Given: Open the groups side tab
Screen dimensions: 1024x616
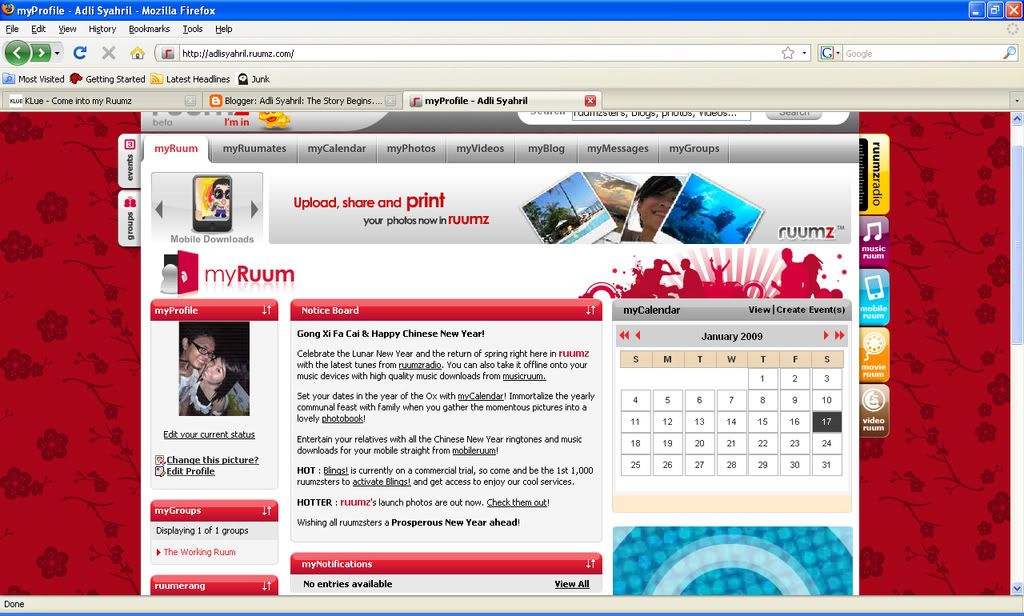Looking at the screenshot, I should [x=129, y=219].
